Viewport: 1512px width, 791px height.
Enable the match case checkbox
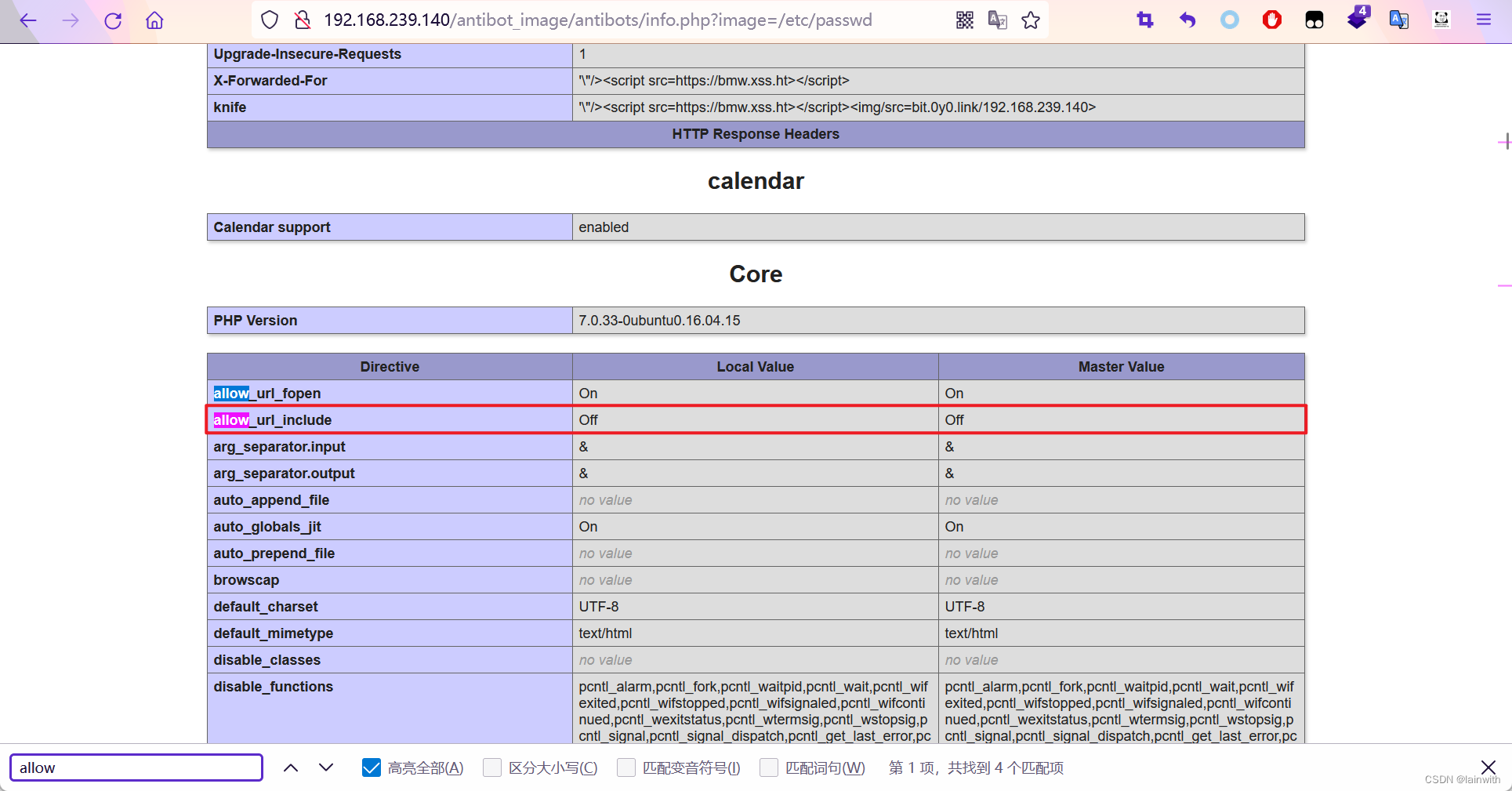point(492,767)
